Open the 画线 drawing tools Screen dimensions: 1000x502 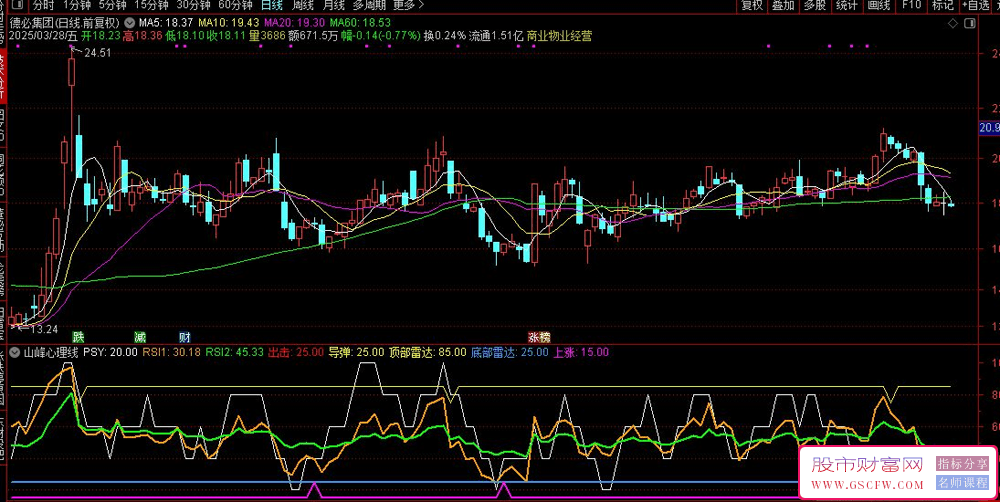878,5
